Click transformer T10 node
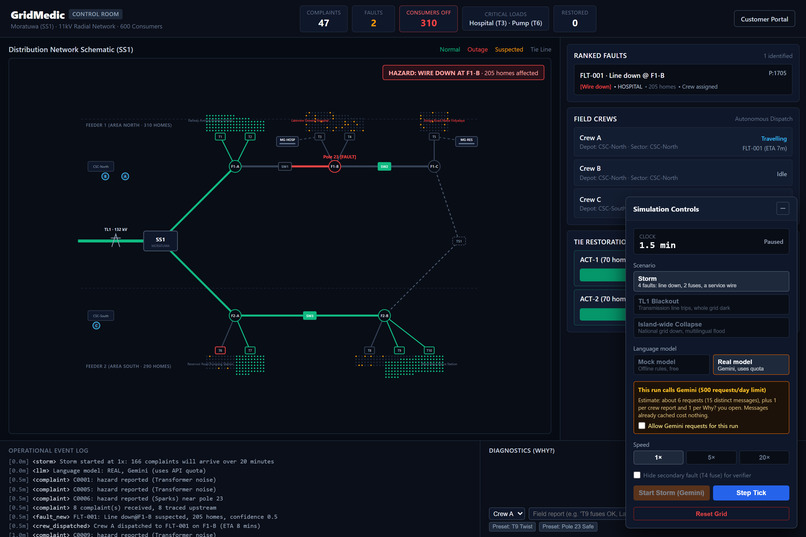 (x=429, y=350)
